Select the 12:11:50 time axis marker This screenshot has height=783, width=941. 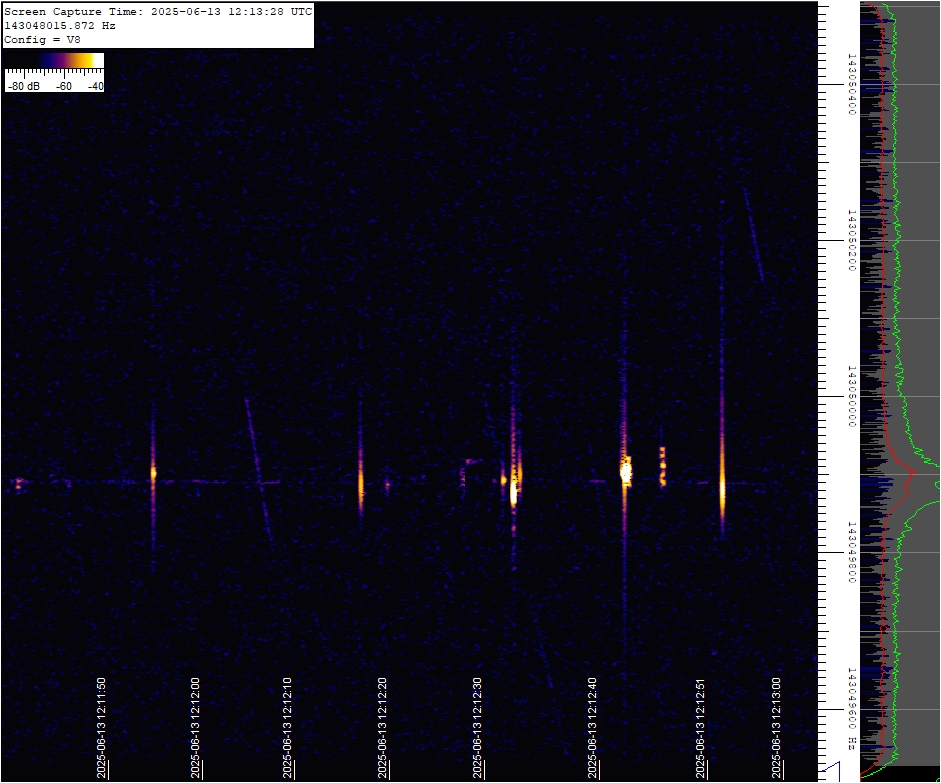tap(101, 728)
